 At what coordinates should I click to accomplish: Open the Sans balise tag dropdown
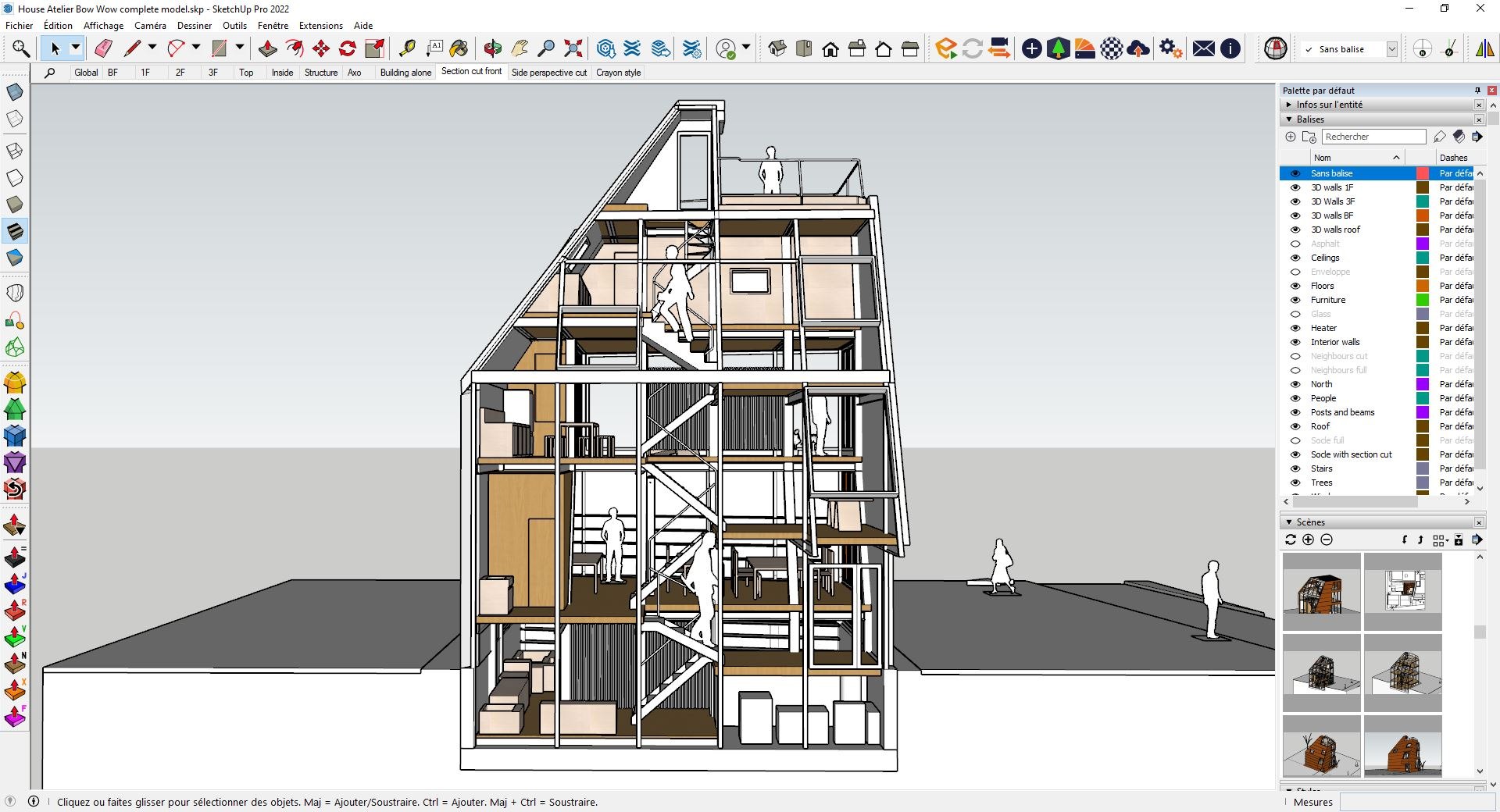pos(1392,49)
